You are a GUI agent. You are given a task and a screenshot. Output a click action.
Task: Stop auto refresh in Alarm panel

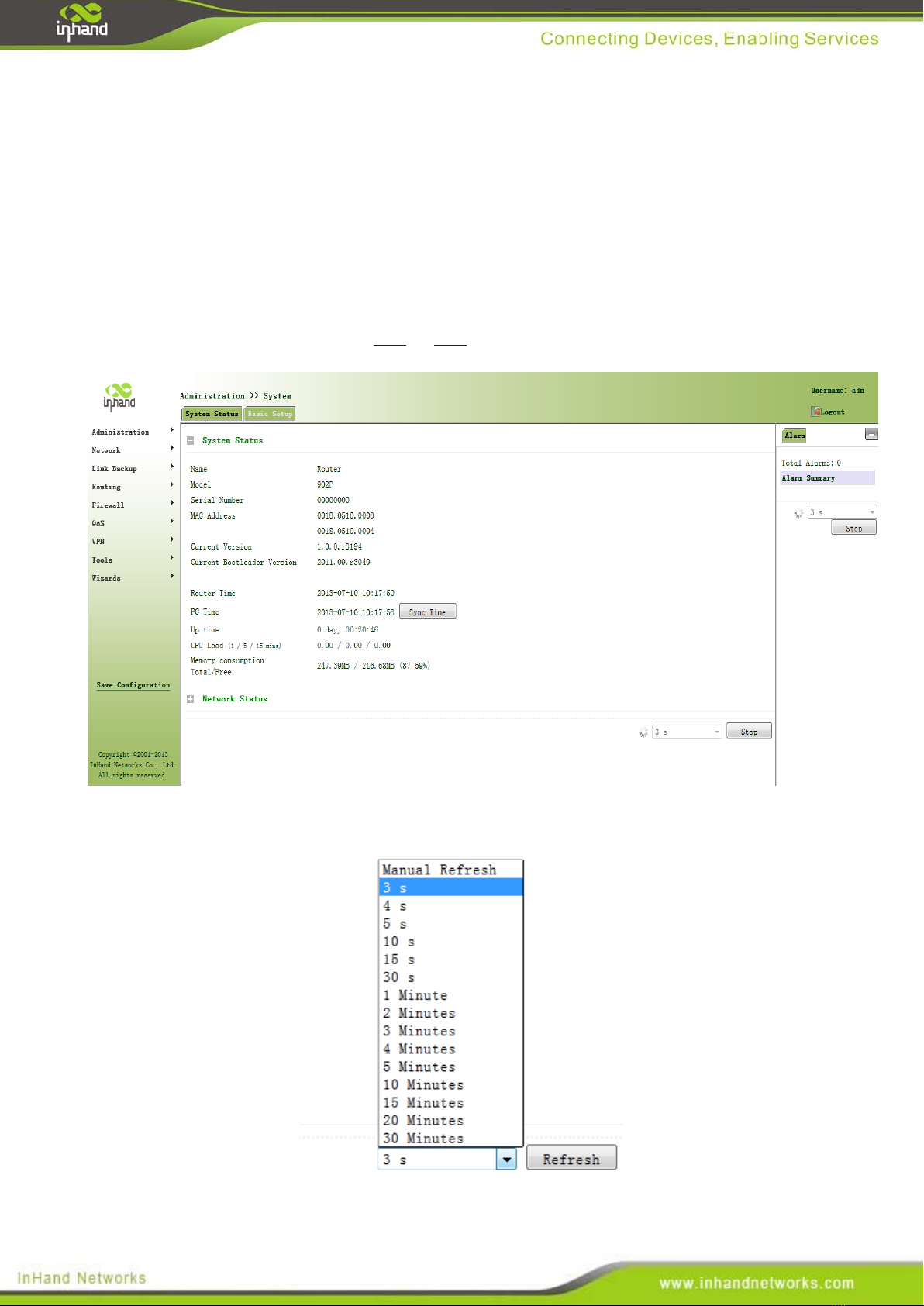click(x=853, y=528)
